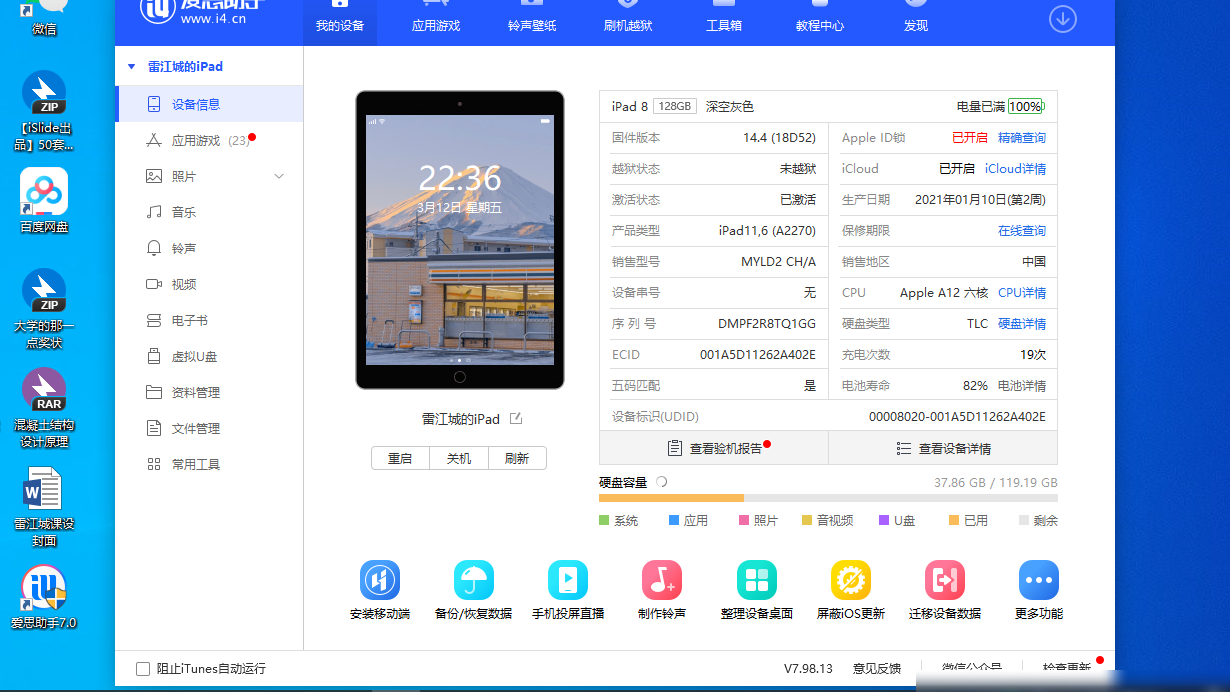Launch 手机投屏直播 icon
This screenshot has height=692, width=1230.
click(568, 580)
